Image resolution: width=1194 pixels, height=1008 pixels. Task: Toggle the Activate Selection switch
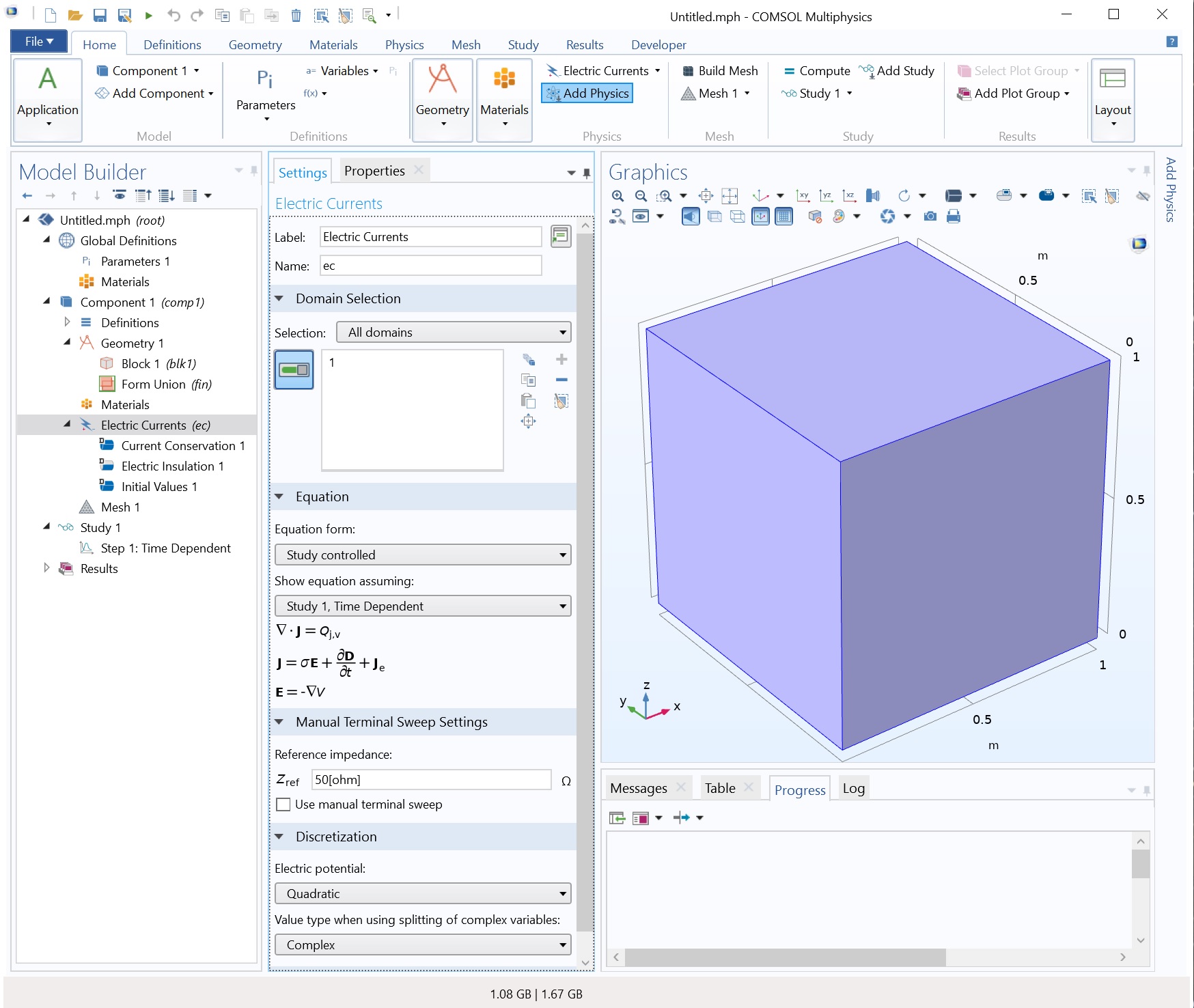(x=294, y=369)
